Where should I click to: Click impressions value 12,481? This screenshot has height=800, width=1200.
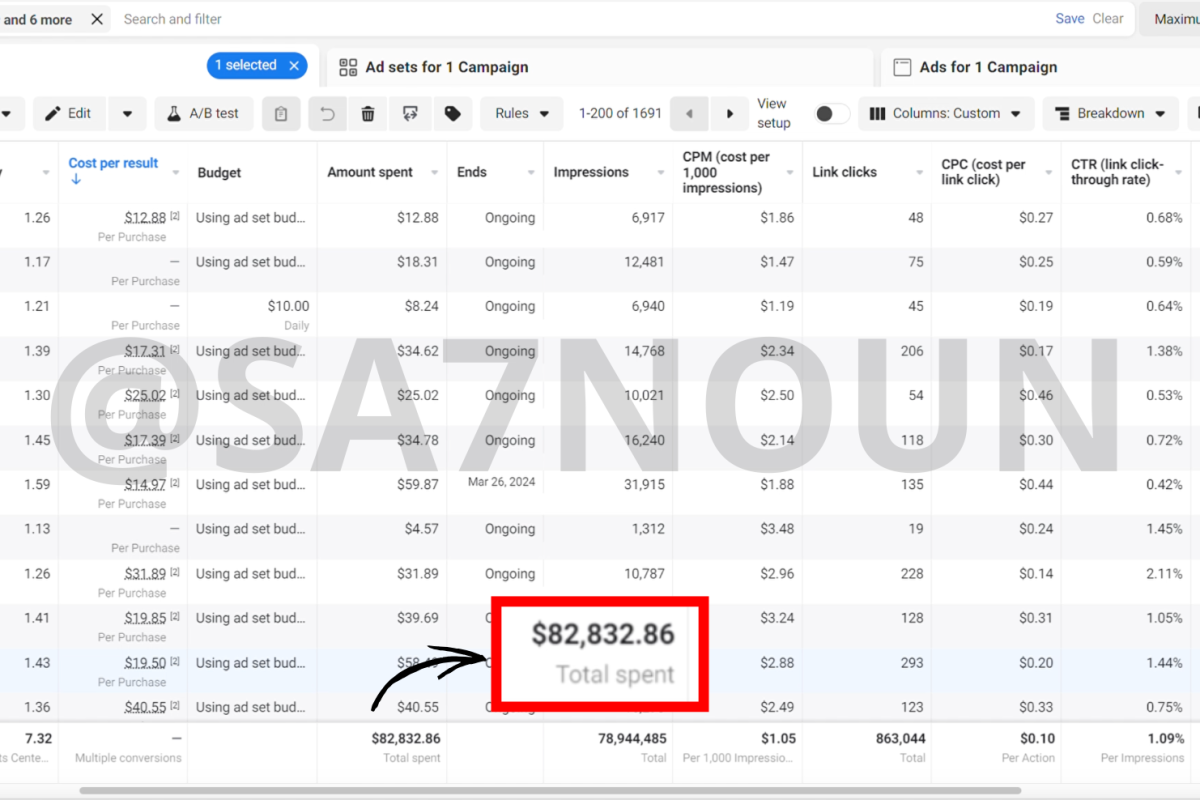tap(643, 262)
